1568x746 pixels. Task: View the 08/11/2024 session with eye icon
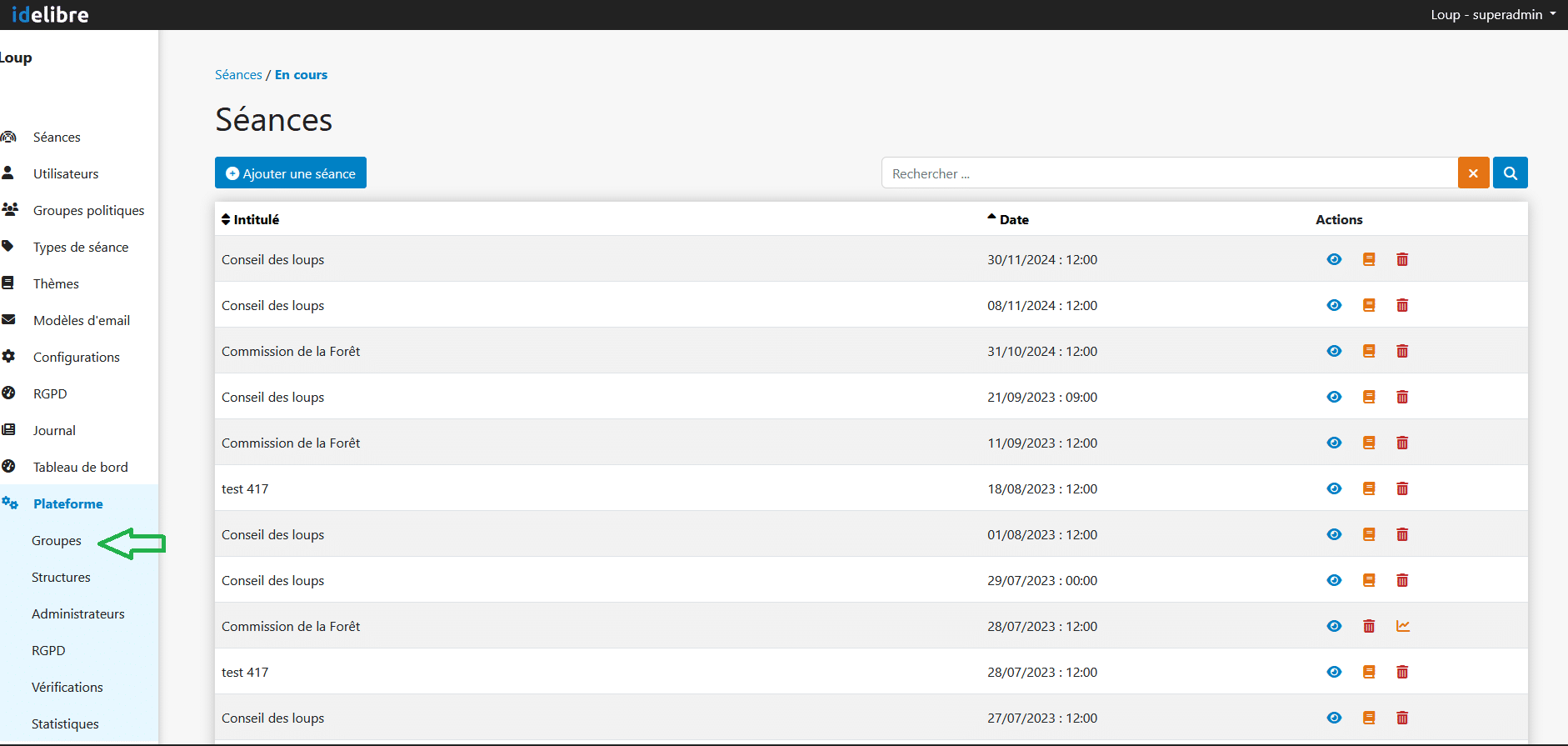[x=1334, y=305]
